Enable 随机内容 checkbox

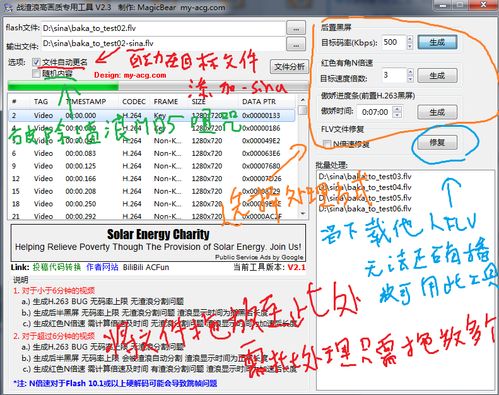coord(36,74)
